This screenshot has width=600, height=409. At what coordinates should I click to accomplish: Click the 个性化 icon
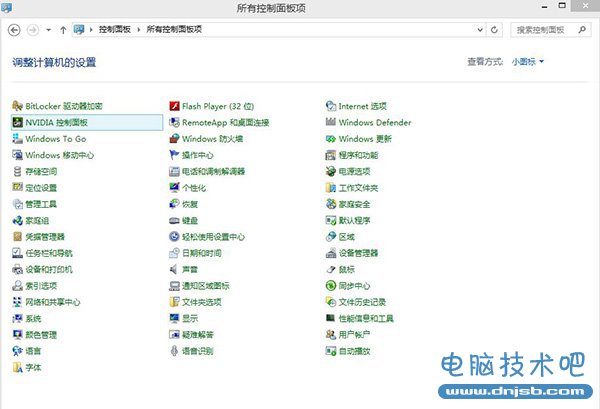(174, 188)
